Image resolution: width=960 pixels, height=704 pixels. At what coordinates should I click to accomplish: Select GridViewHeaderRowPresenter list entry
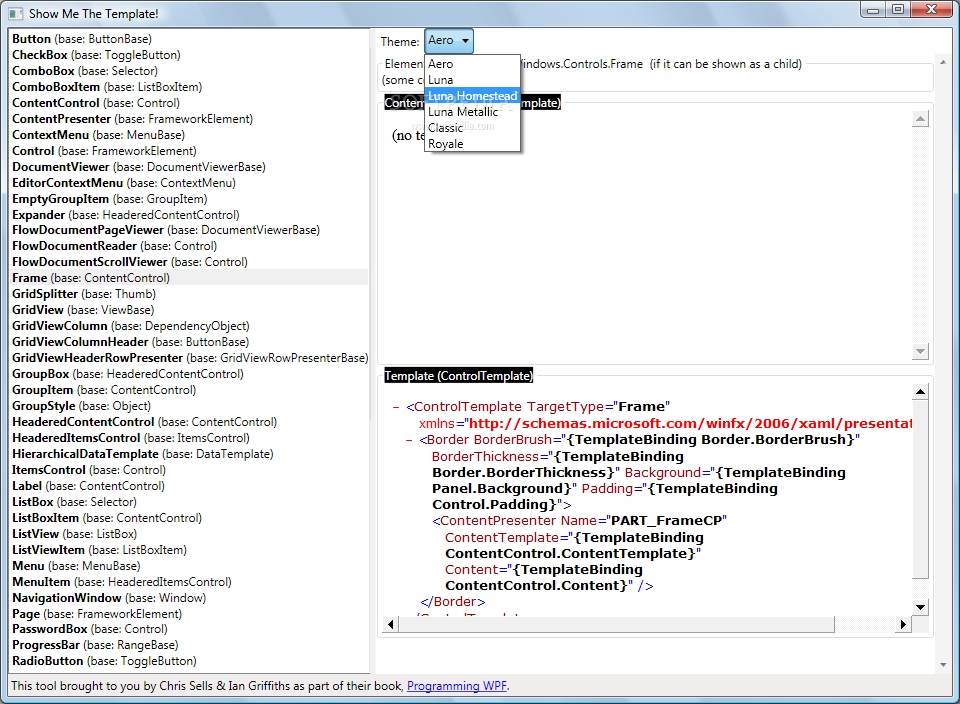[190, 358]
